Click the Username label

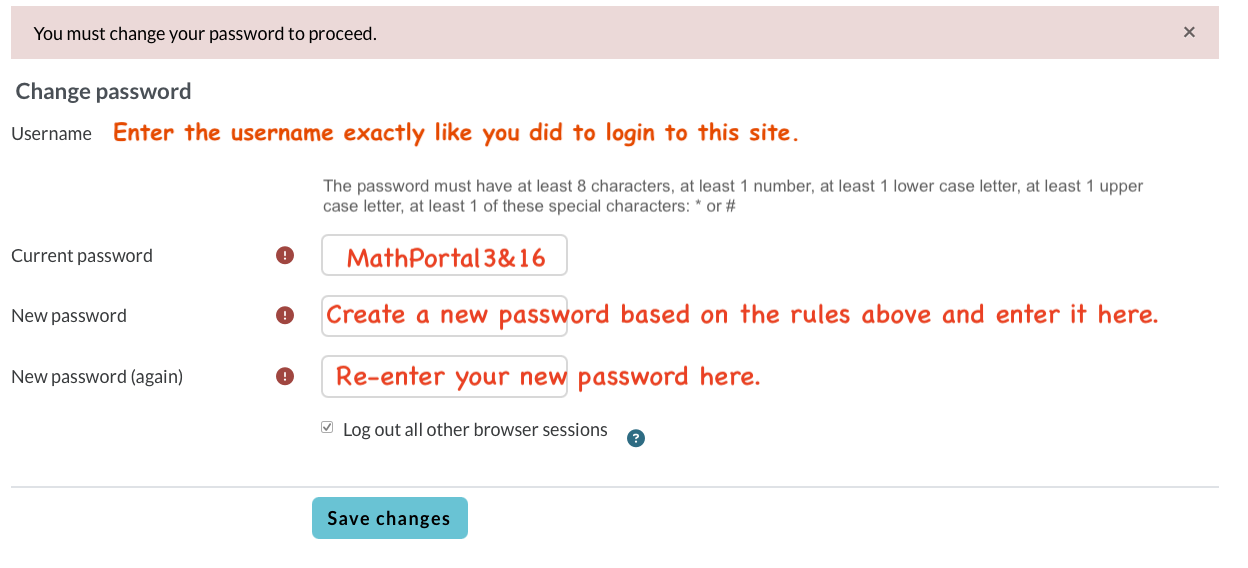[x=51, y=134]
